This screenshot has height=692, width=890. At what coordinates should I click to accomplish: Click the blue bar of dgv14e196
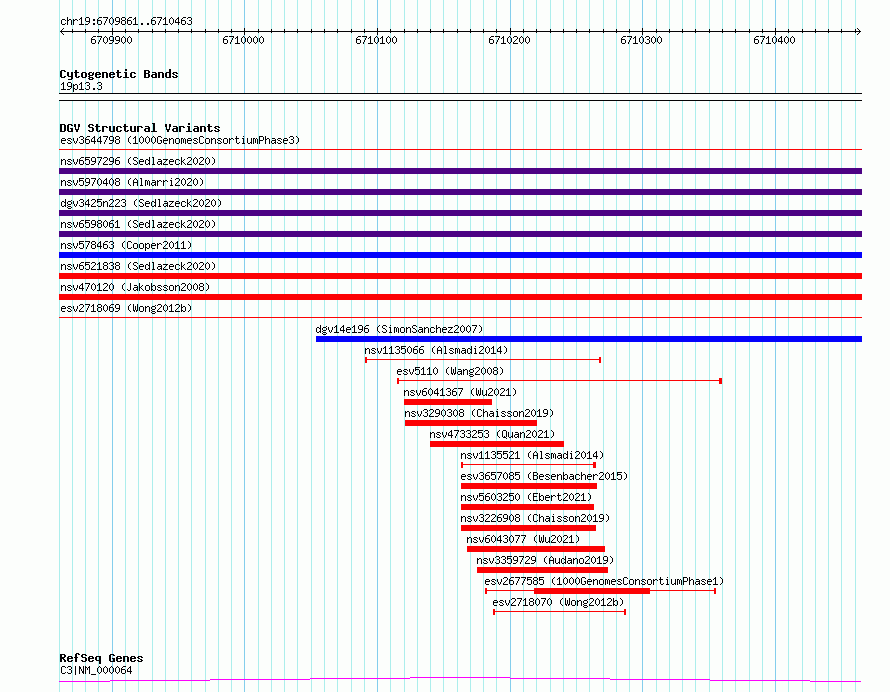click(x=589, y=339)
